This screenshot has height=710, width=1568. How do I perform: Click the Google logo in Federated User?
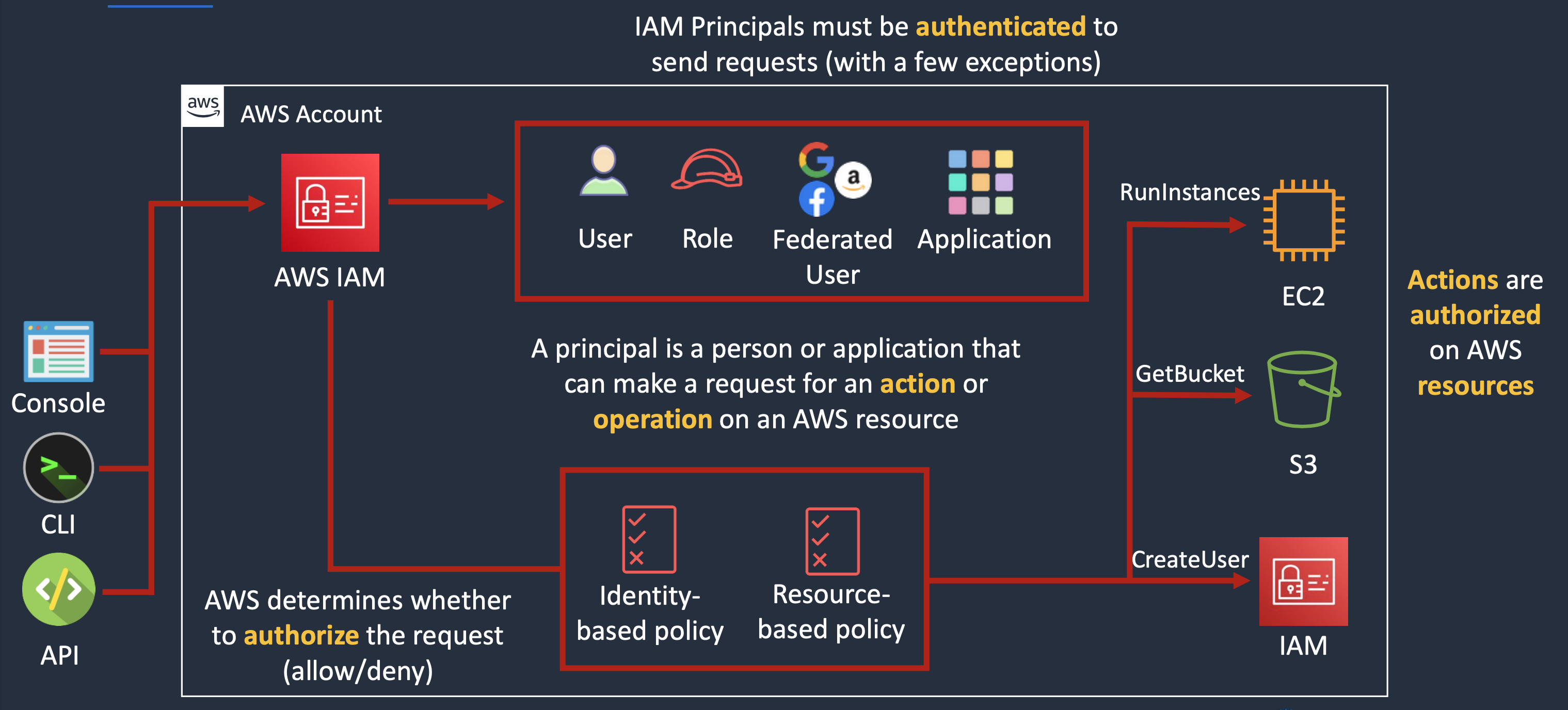click(x=815, y=159)
